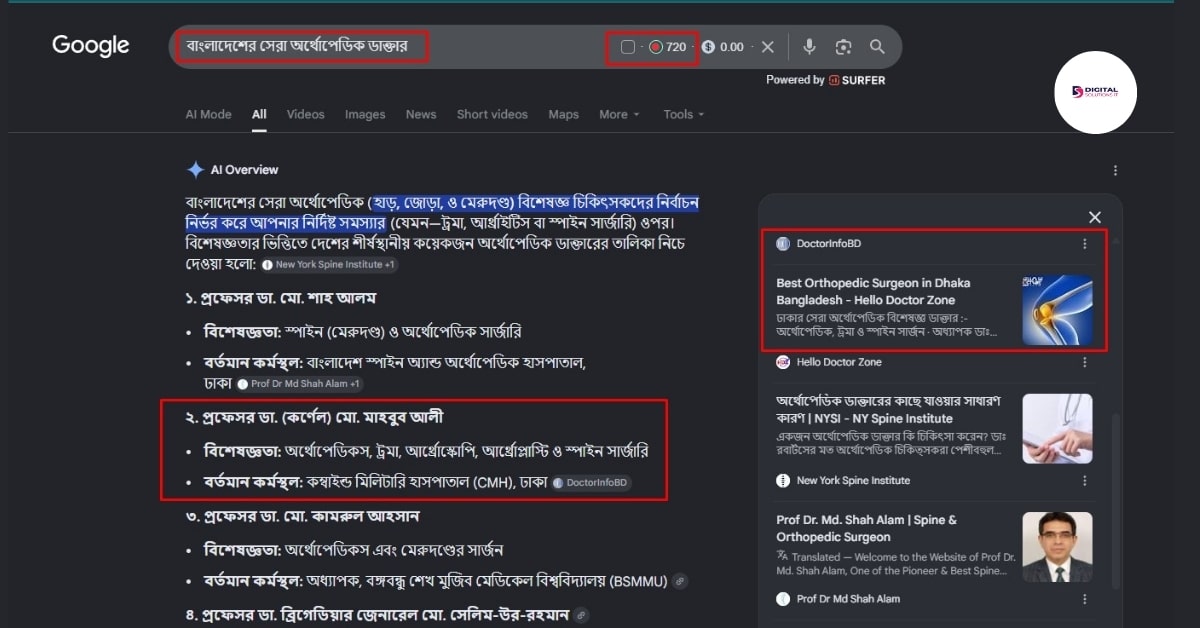The height and width of the screenshot is (628, 1200).
Task: Go to the News tab
Action: pos(421,114)
